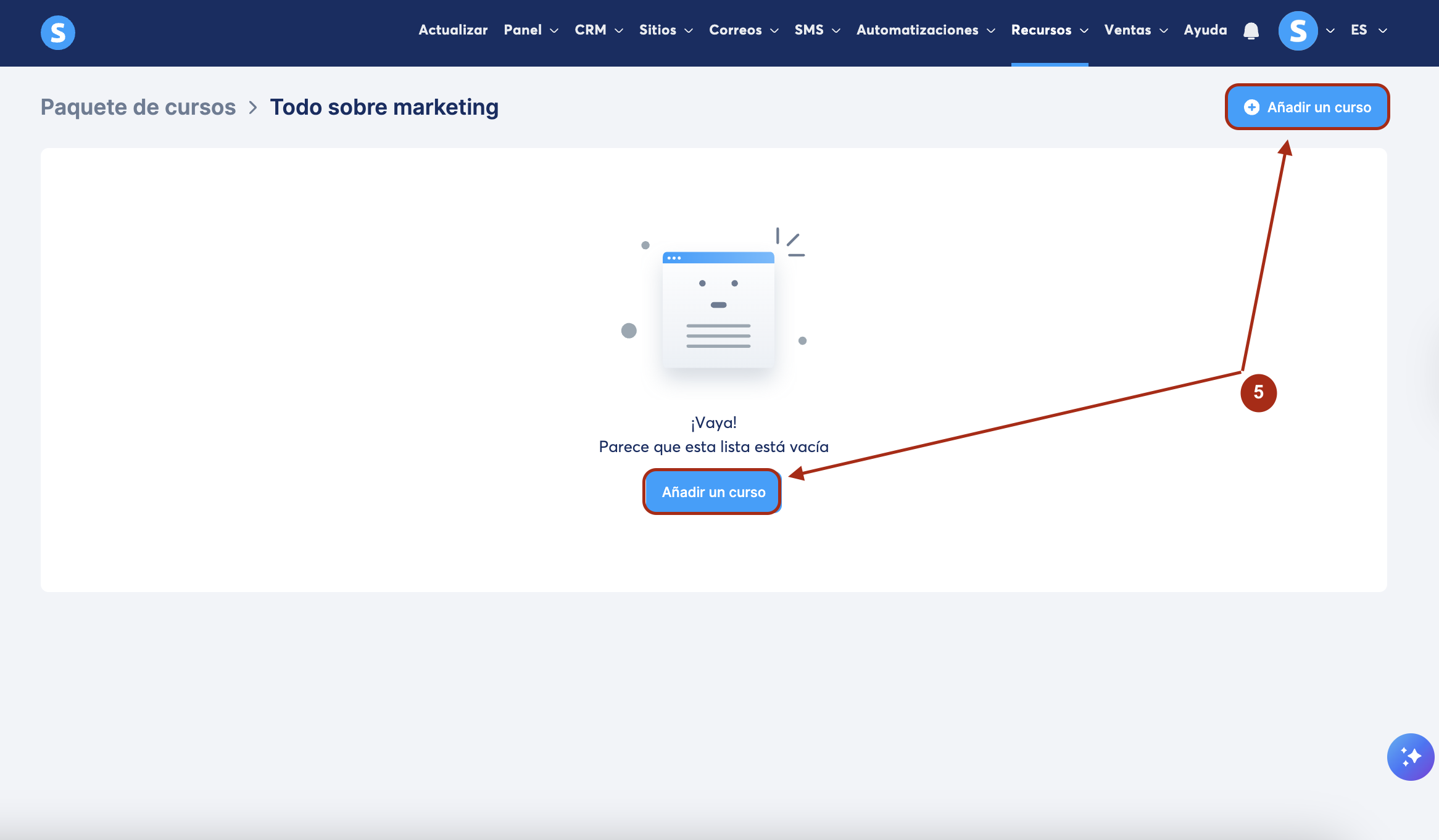Open the Automatizaciones menu
The width and height of the screenshot is (1439, 840).
coord(926,30)
